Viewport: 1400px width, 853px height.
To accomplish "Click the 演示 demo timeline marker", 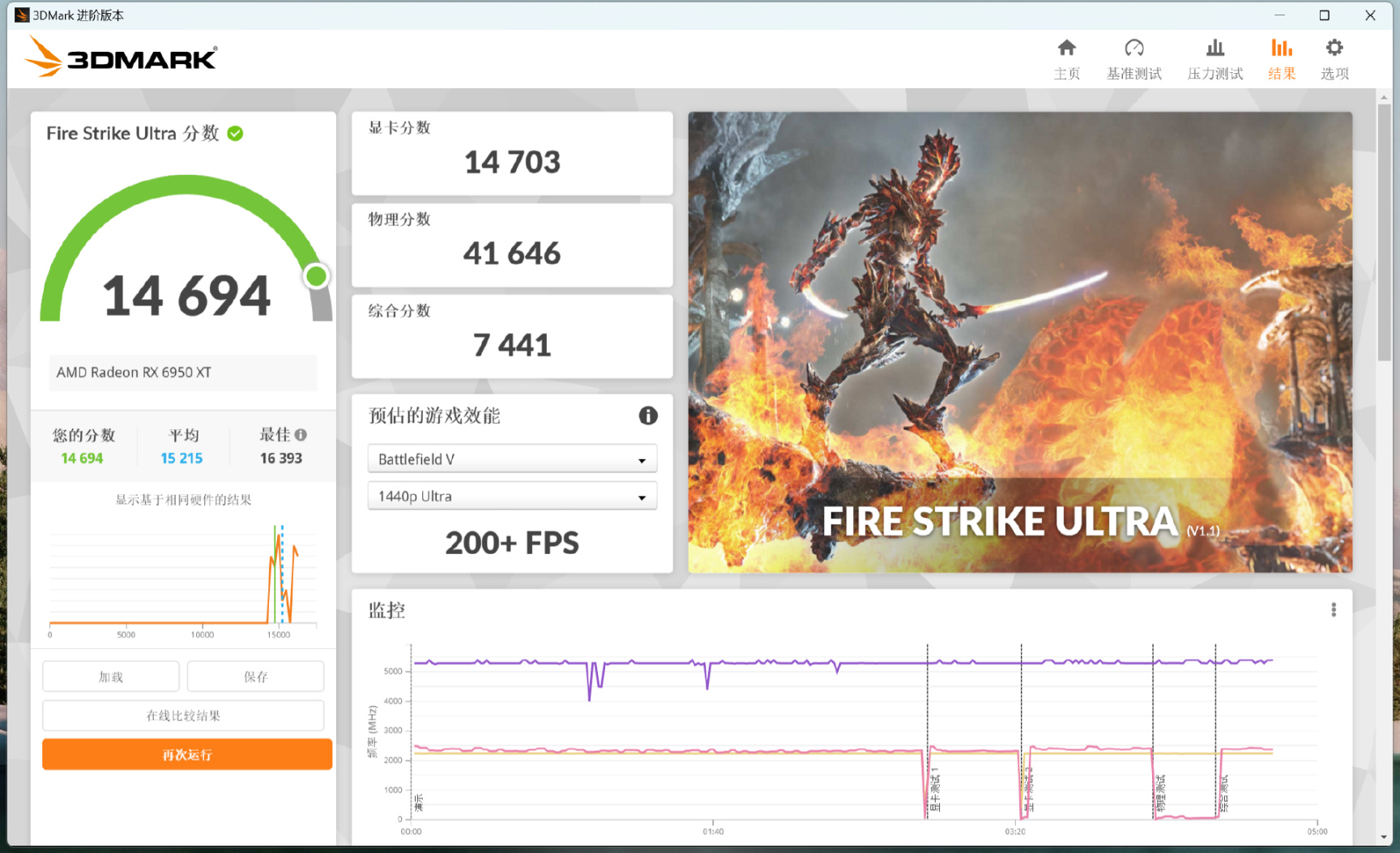I will tap(418, 802).
